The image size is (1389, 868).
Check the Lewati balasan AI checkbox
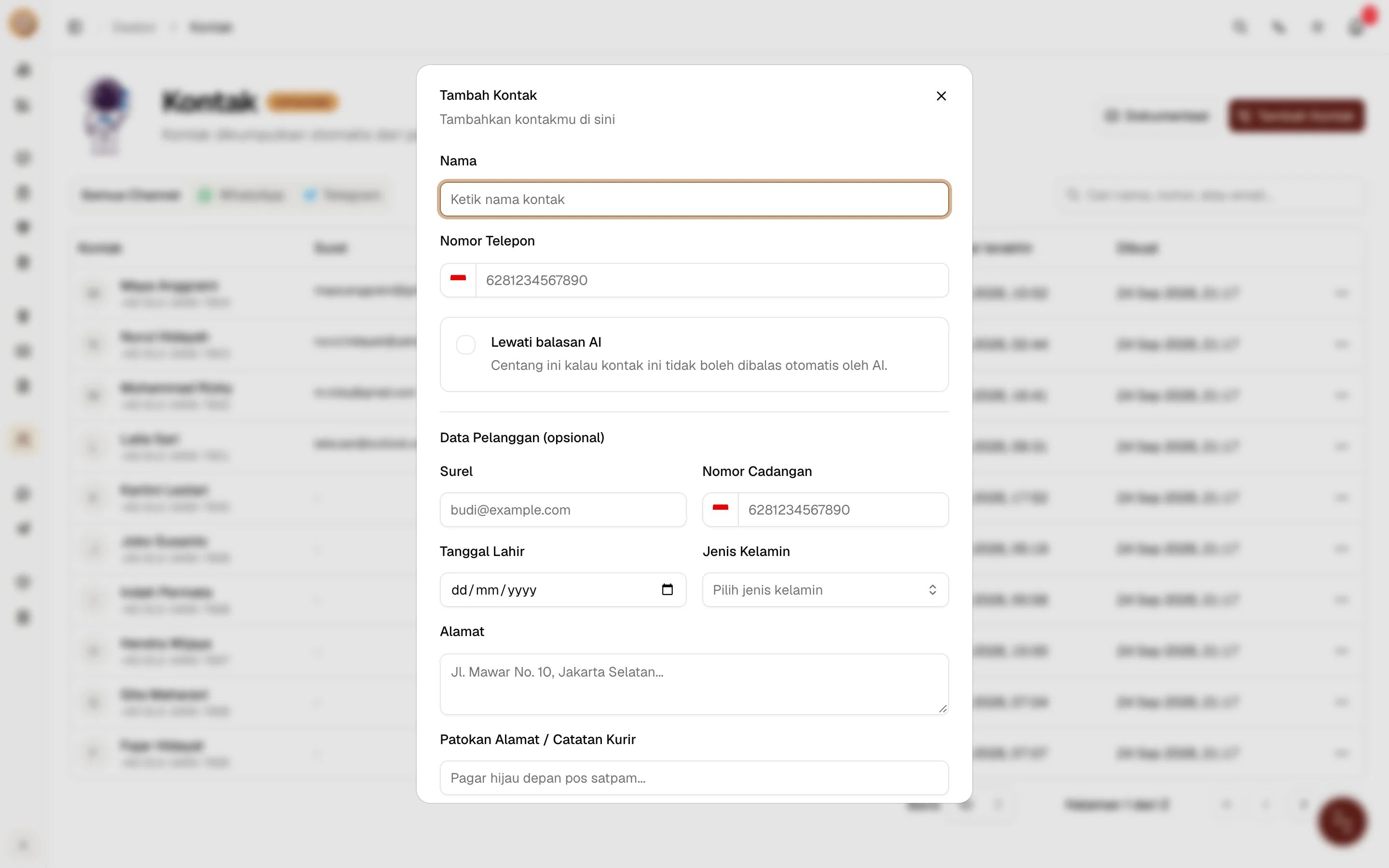(465, 345)
